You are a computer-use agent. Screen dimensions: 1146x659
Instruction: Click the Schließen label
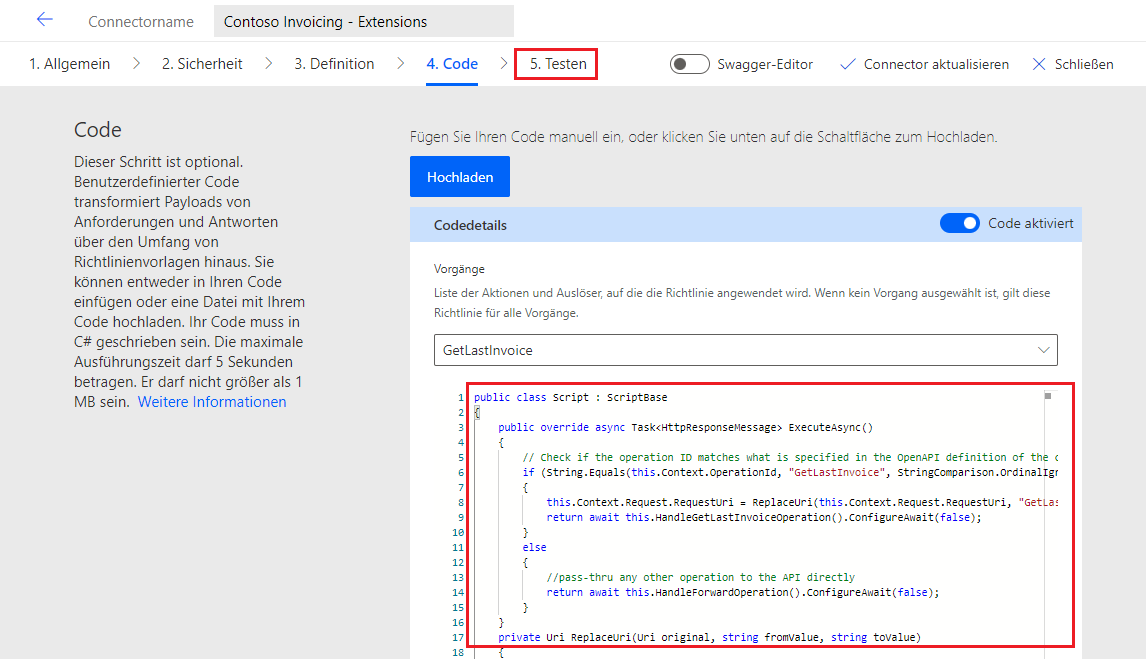pos(1084,64)
